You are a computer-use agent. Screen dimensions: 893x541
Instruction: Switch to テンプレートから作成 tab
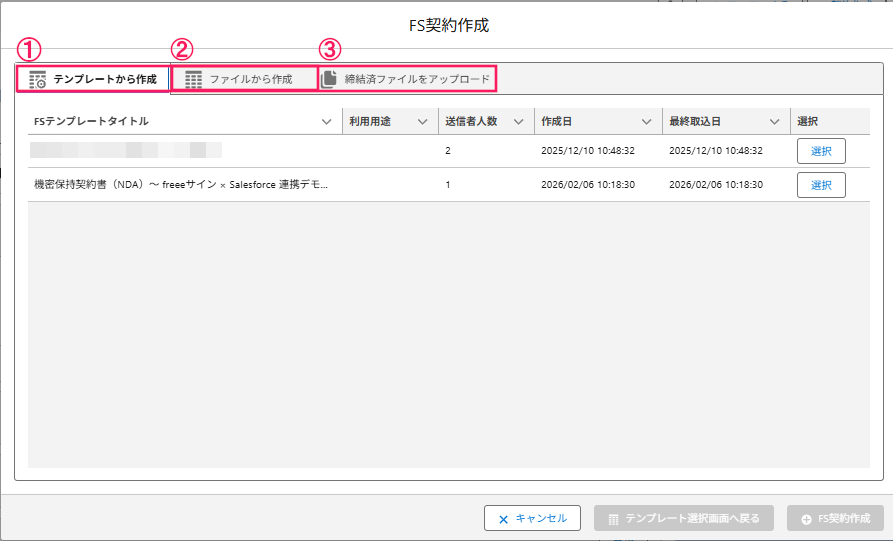pos(93,79)
